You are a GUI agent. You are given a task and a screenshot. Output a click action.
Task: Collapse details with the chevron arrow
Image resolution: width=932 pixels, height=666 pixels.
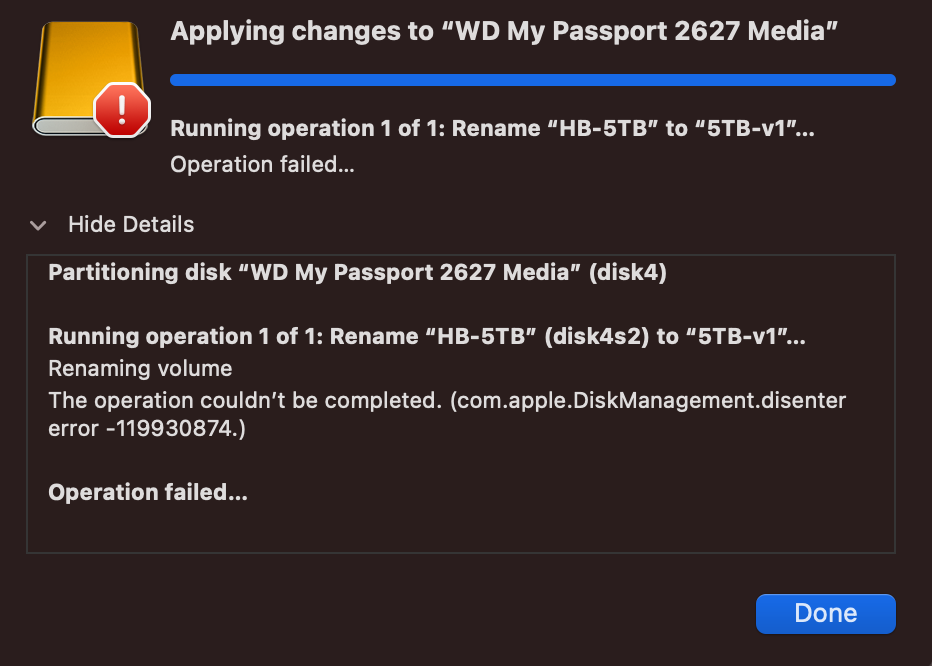point(39,225)
